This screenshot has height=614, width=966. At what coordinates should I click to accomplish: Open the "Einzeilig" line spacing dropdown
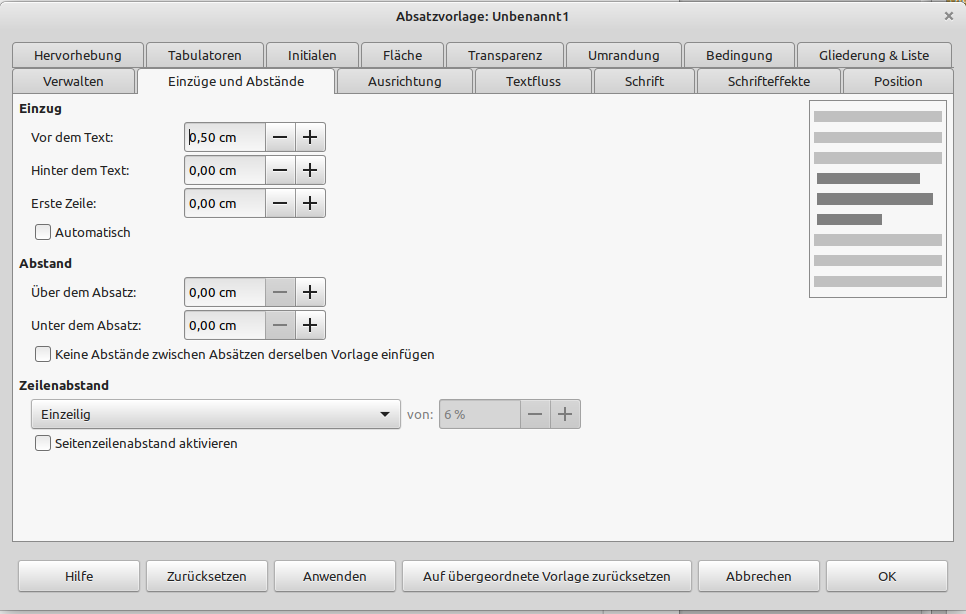click(215, 413)
